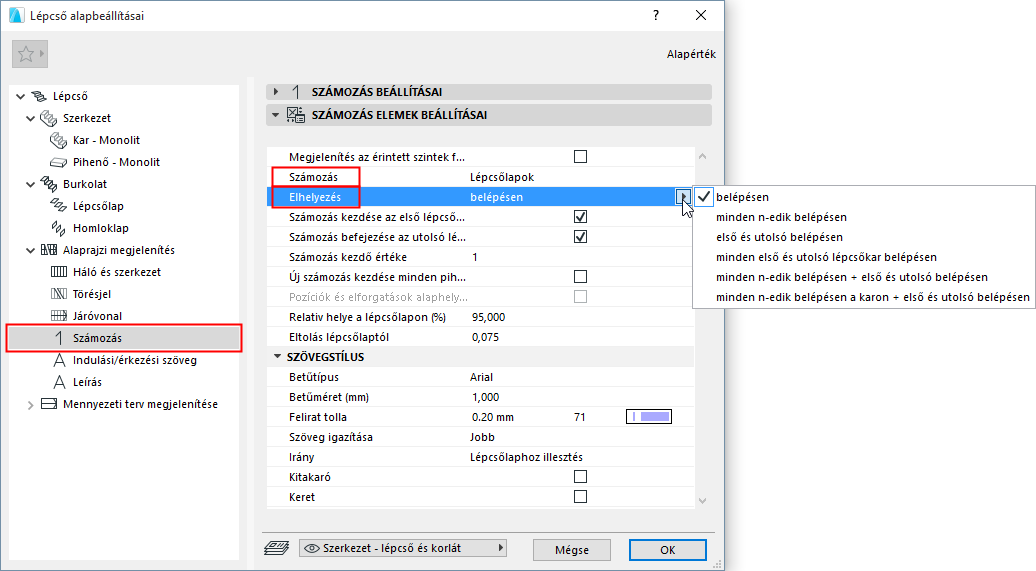Enable the Kitakaró checkbox
The width and height of the screenshot is (1036, 571).
[580, 476]
